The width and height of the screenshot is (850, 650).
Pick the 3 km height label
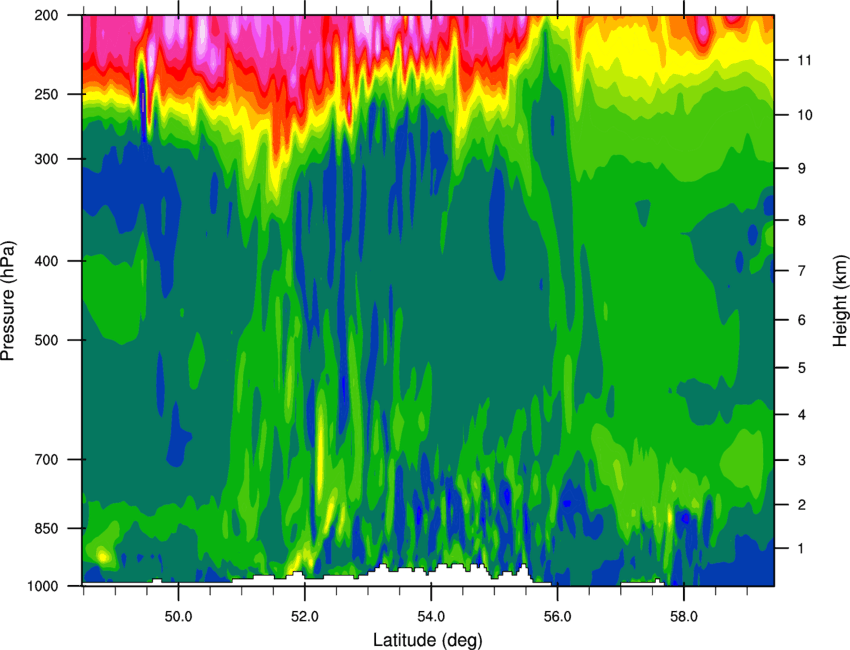[802, 460]
